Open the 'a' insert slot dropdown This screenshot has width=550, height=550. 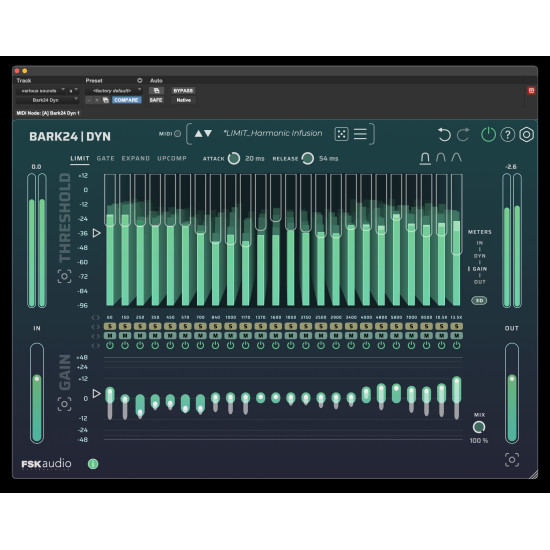(x=73, y=91)
